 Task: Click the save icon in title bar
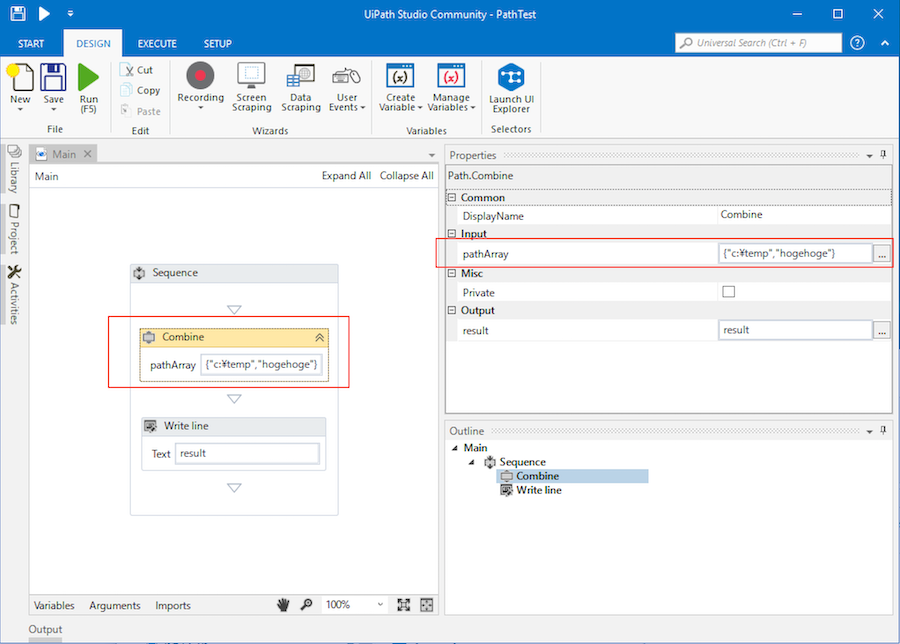[x=18, y=13]
